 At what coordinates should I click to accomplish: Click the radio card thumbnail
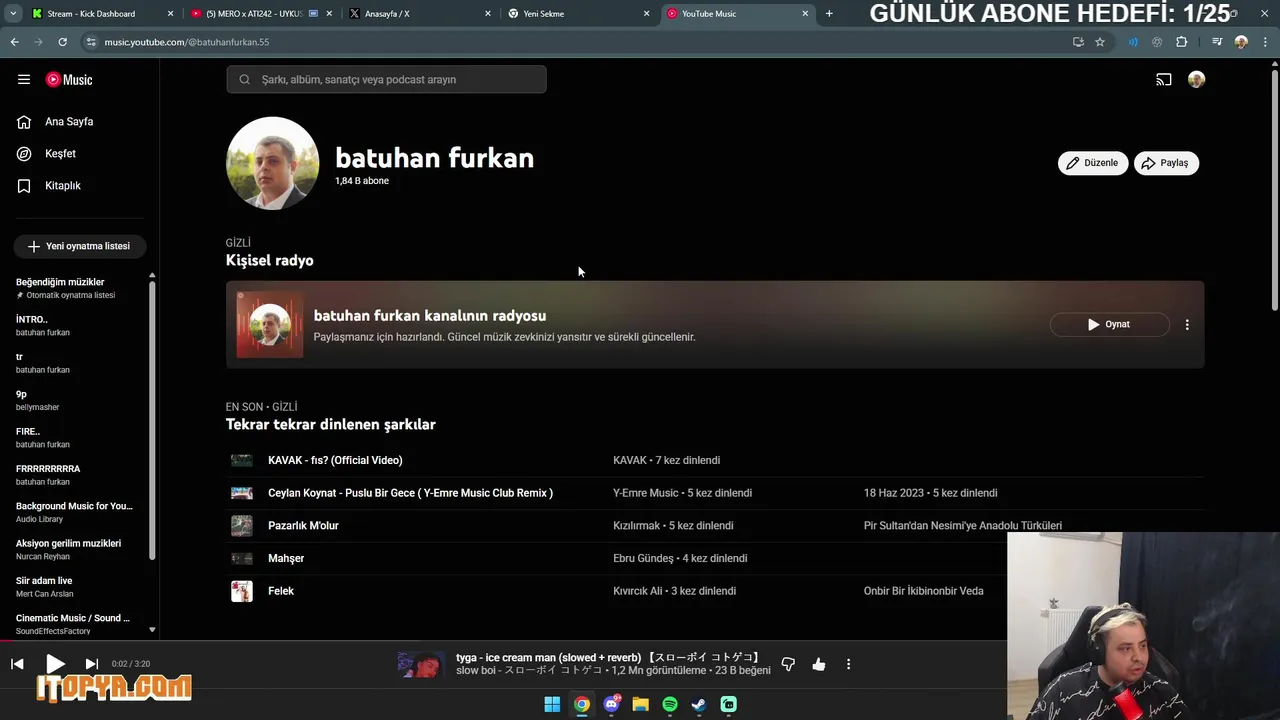(270, 325)
